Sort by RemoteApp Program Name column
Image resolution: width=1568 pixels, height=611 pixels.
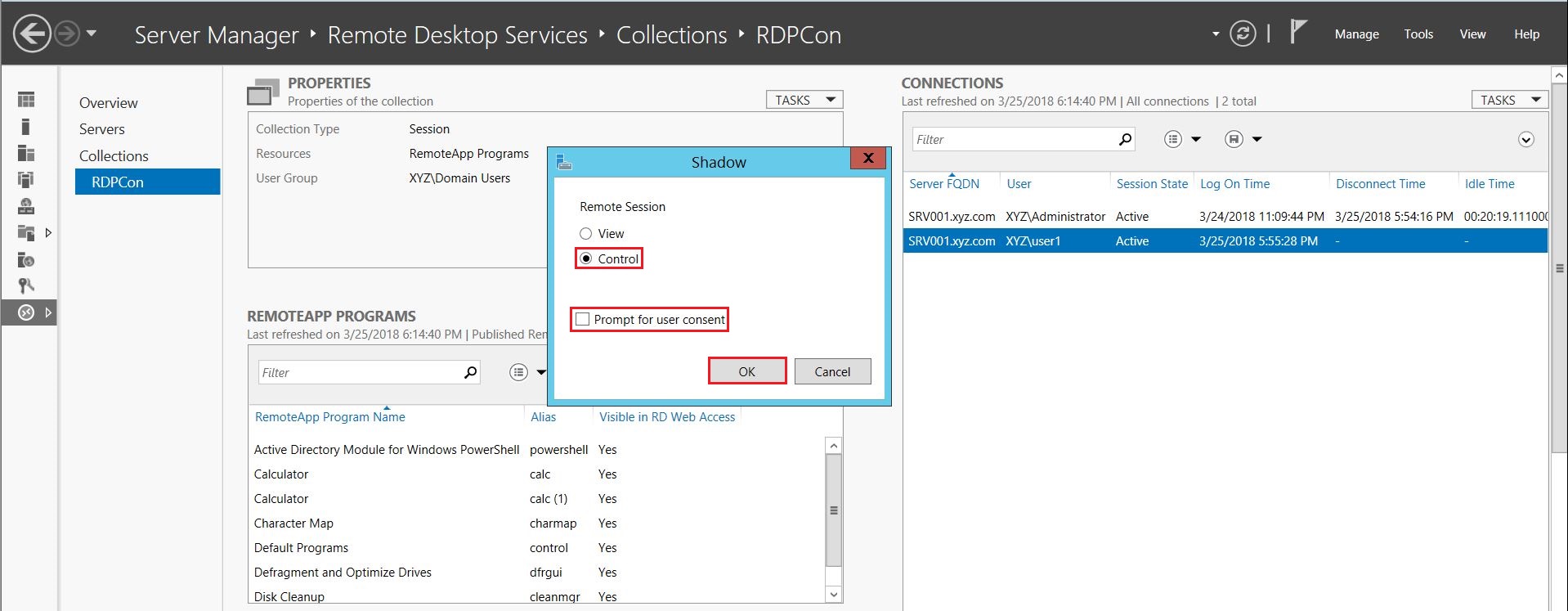pyautogui.click(x=329, y=417)
